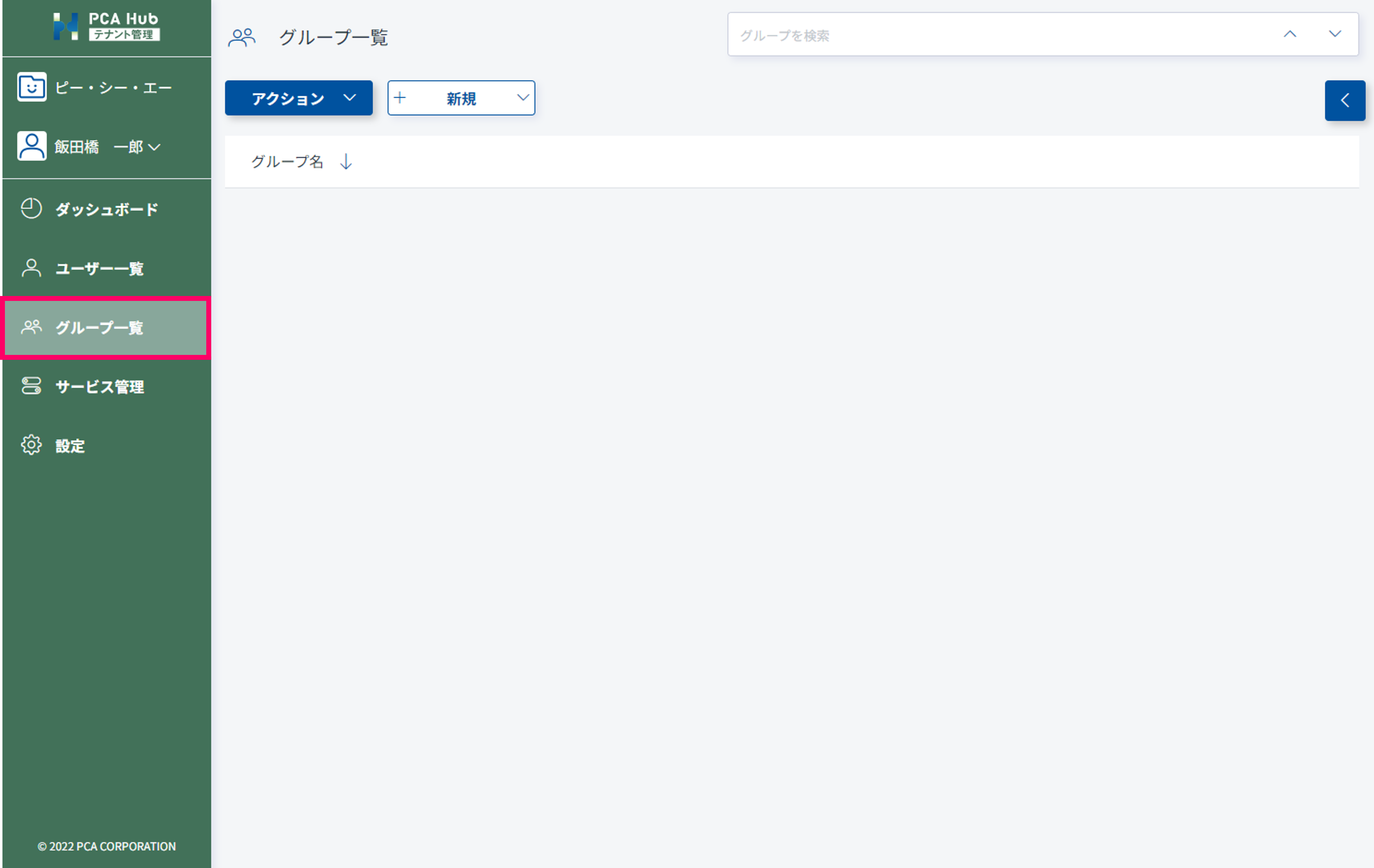Image resolution: width=1374 pixels, height=868 pixels.
Task: Sort by group name arrow
Action: [x=346, y=162]
